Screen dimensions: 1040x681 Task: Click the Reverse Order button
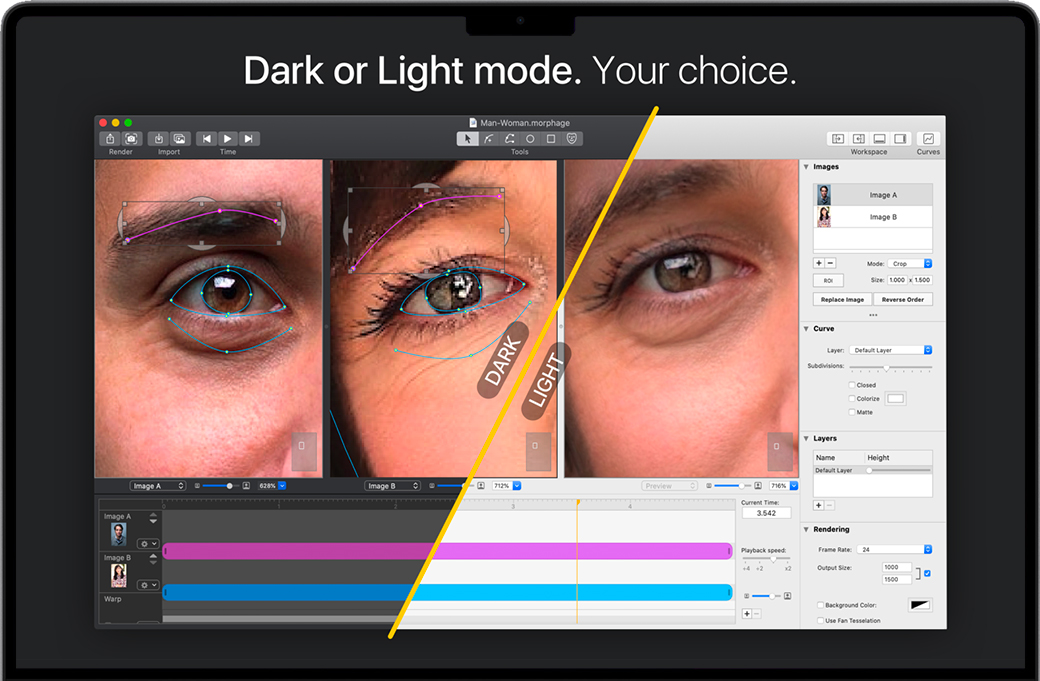pos(903,299)
